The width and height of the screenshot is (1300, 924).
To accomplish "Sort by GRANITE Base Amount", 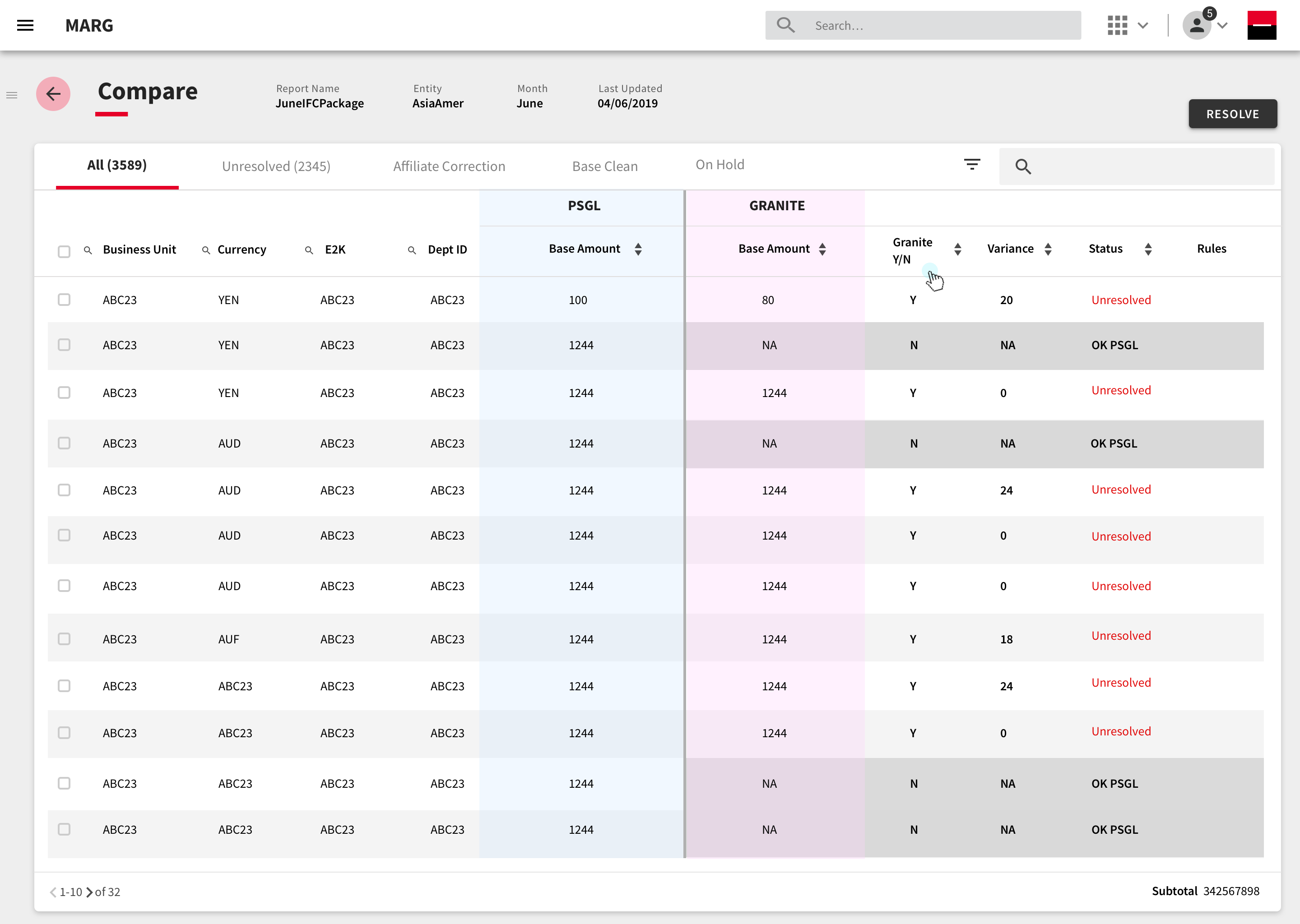I will 822,249.
